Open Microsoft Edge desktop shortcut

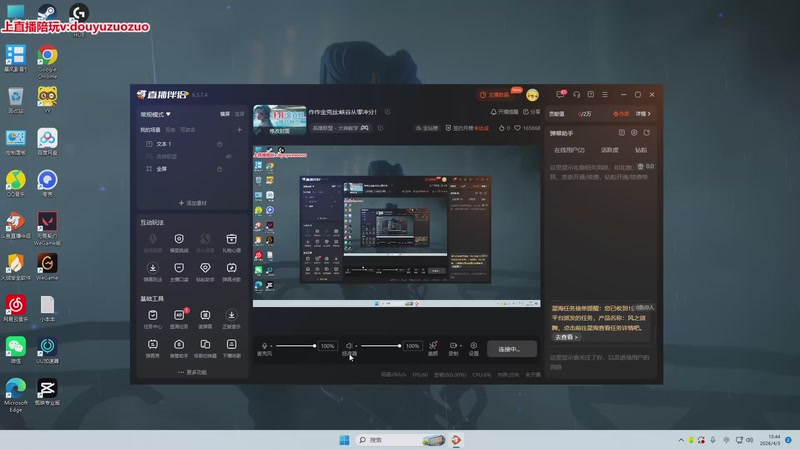16,395
